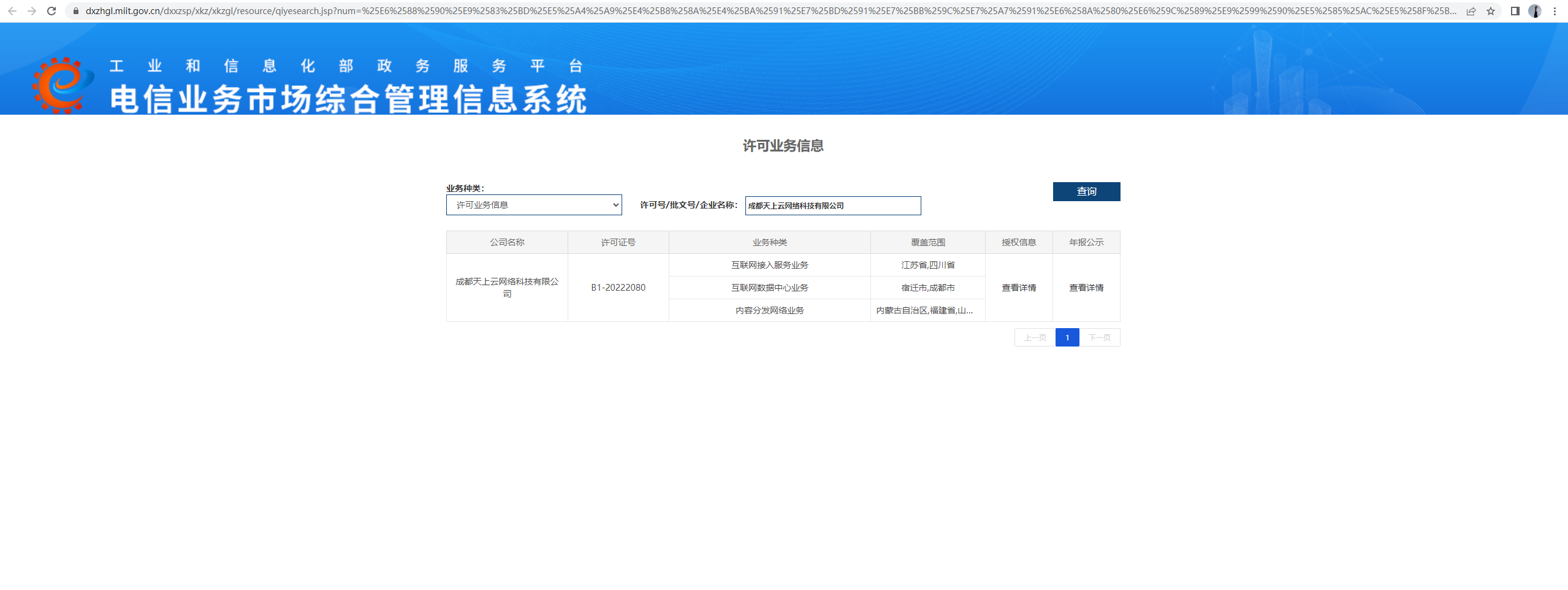Image resolution: width=1568 pixels, height=590 pixels.
Task: Click page number 1
Action: point(1067,337)
